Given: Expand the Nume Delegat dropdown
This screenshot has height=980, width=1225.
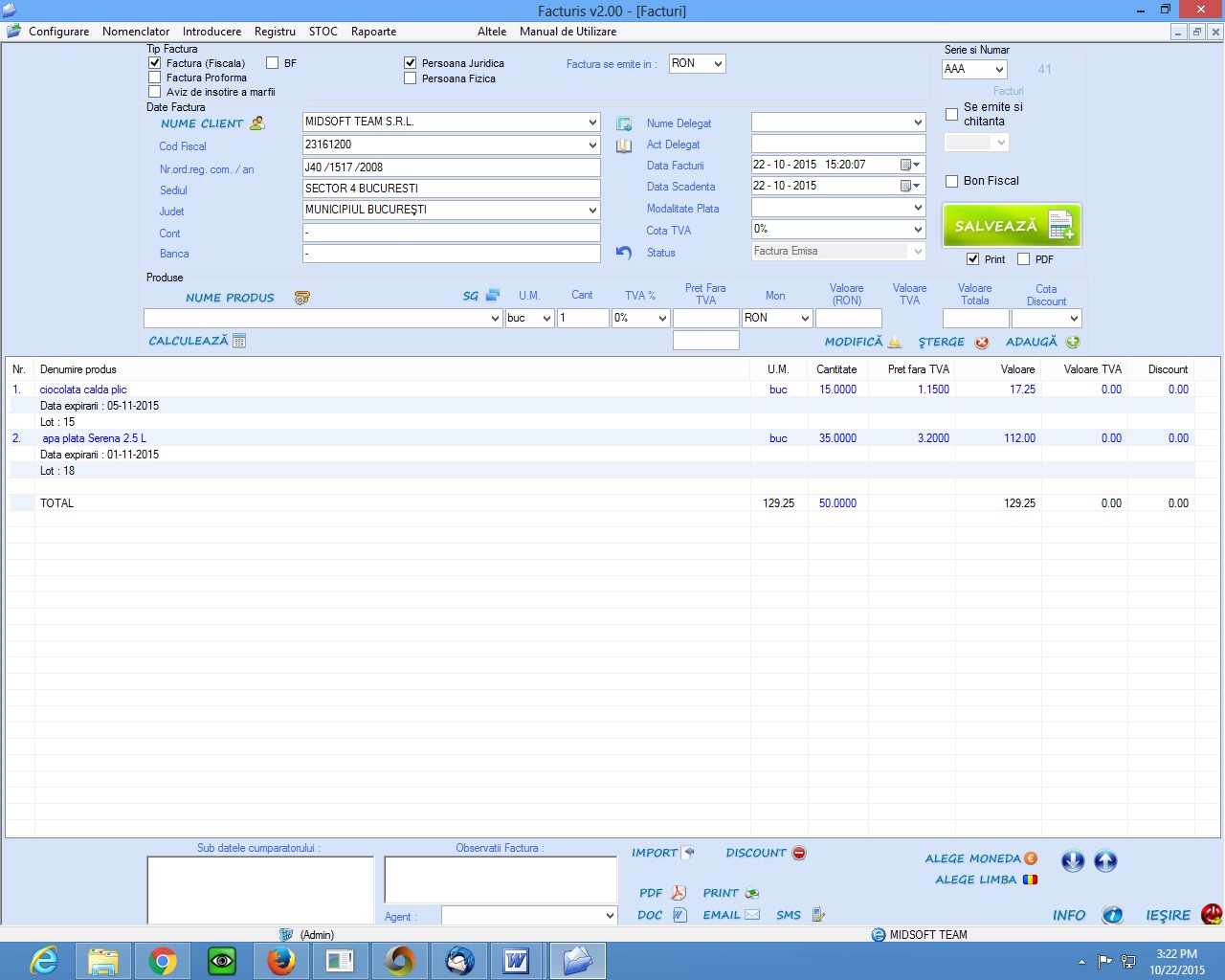Looking at the screenshot, I should pos(918,122).
